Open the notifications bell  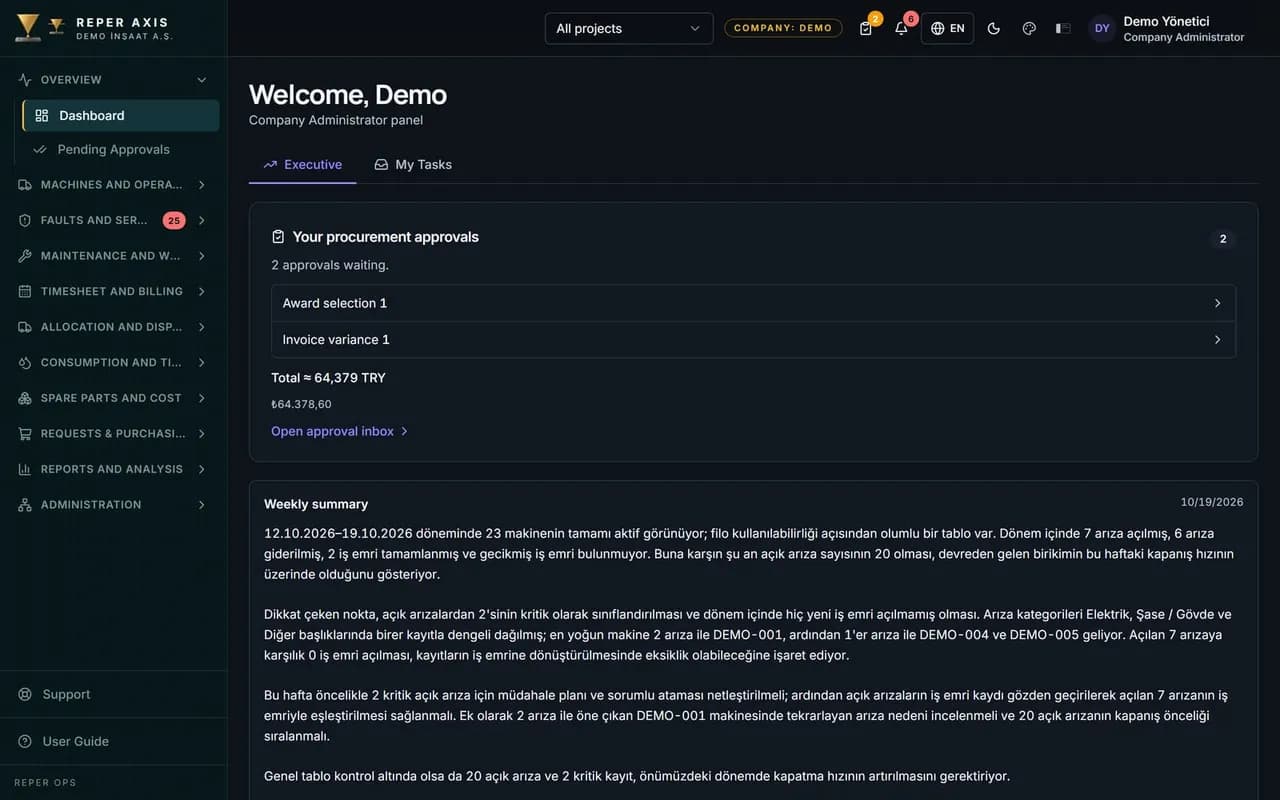901,28
